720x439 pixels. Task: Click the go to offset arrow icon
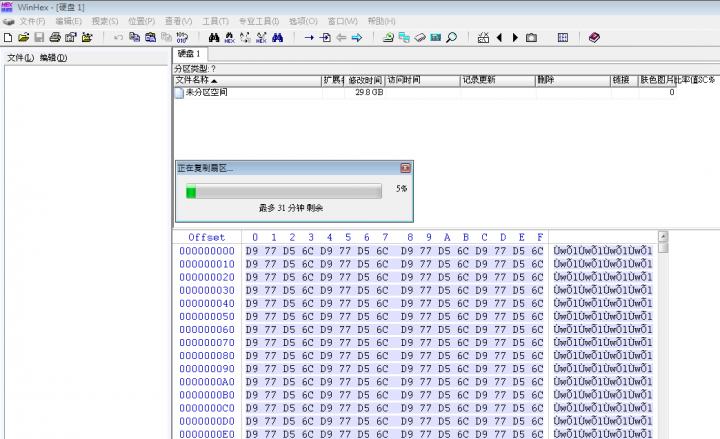[309, 38]
